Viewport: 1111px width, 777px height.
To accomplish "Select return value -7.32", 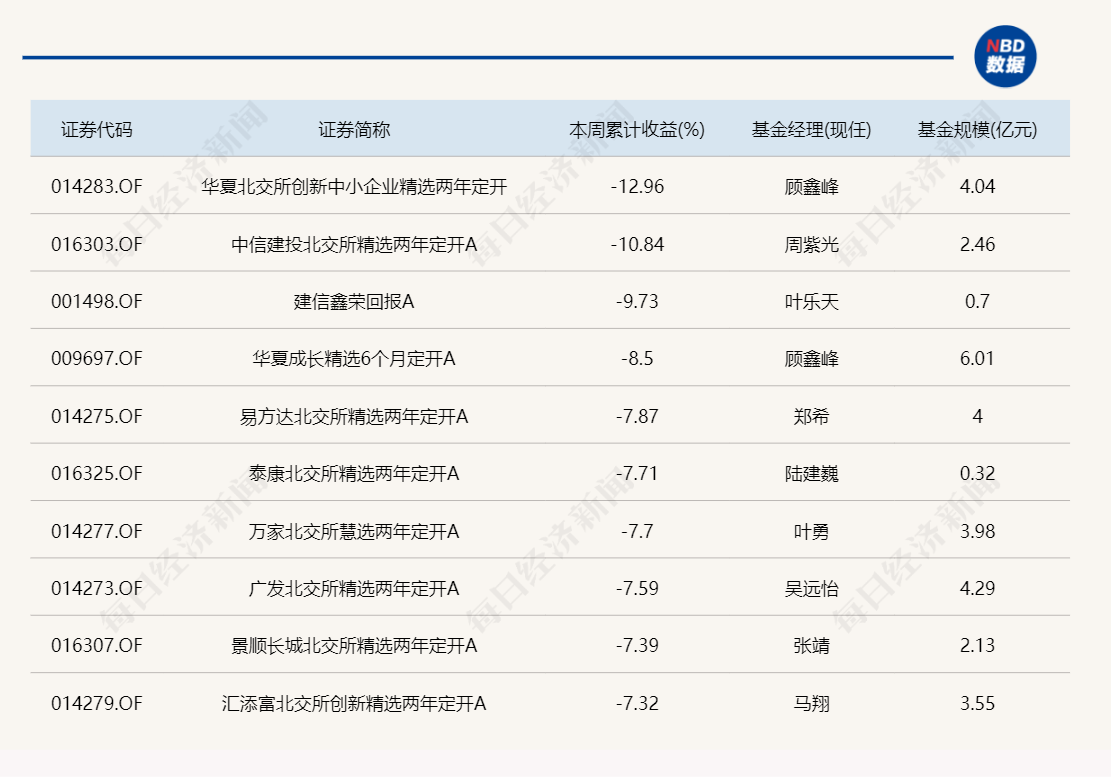I will [x=637, y=704].
